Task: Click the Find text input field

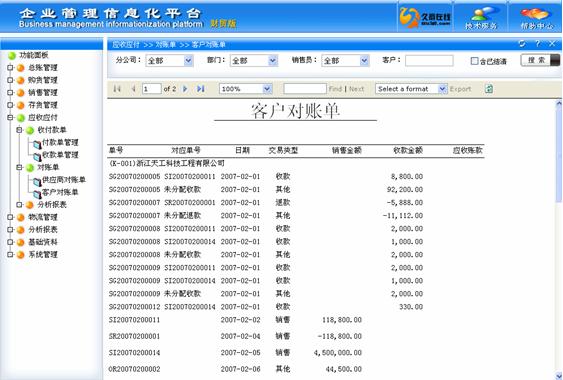Action: 305,89
